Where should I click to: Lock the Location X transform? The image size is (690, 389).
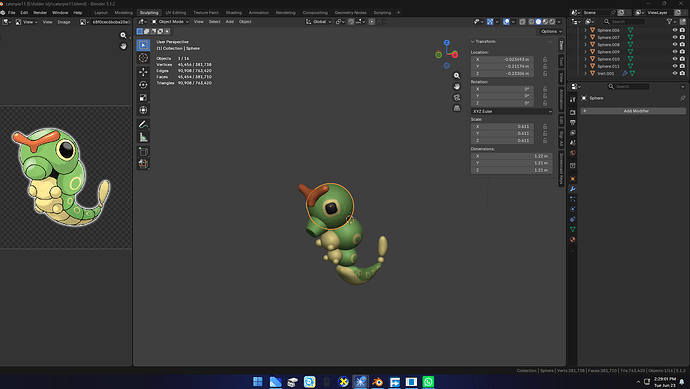(545, 59)
